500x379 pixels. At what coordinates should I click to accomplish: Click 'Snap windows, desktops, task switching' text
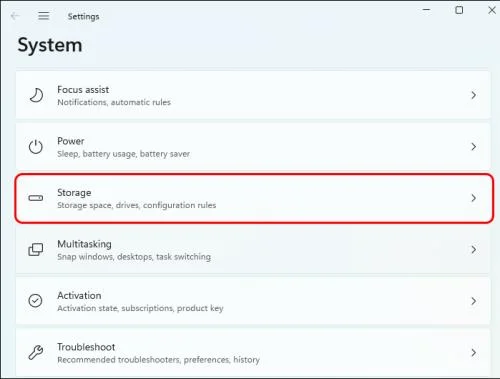[134, 257]
